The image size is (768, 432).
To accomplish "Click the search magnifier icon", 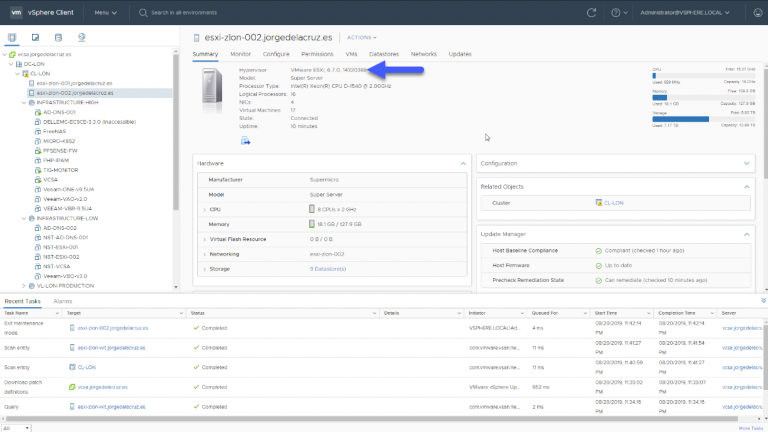I will (x=143, y=13).
